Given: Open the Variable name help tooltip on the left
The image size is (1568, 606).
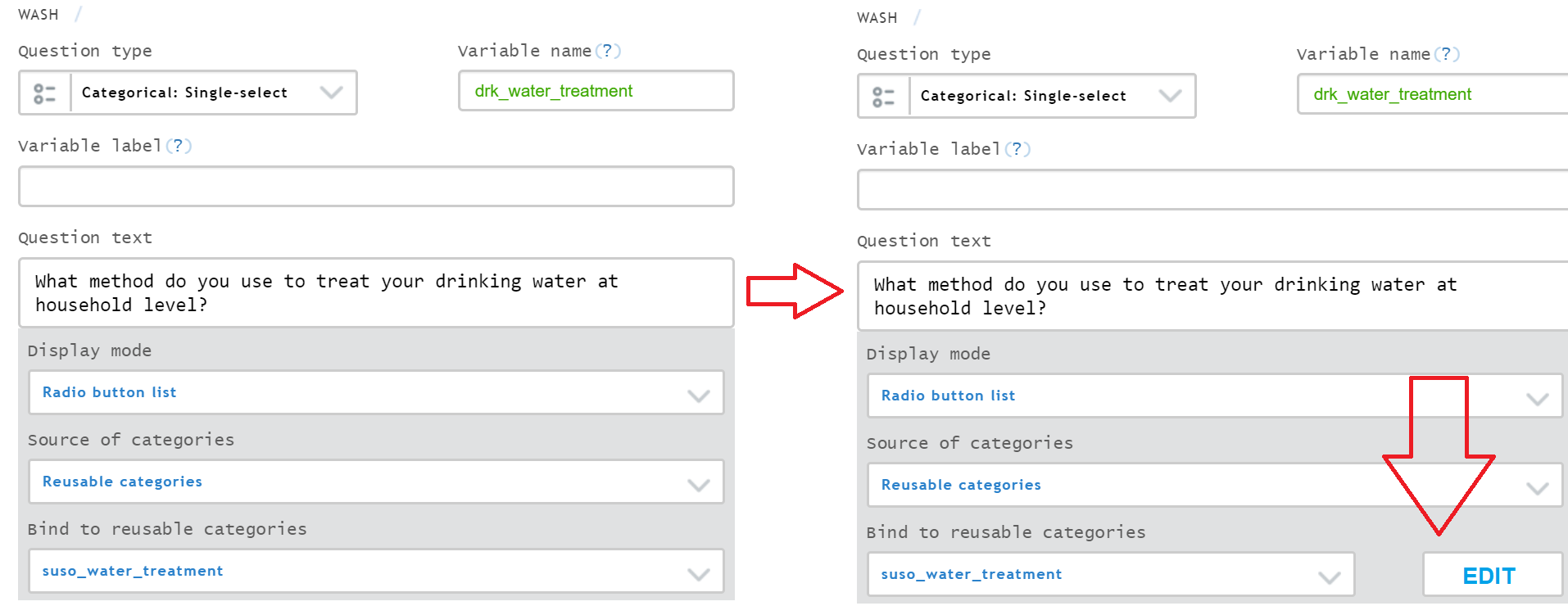Looking at the screenshot, I should pos(608,50).
